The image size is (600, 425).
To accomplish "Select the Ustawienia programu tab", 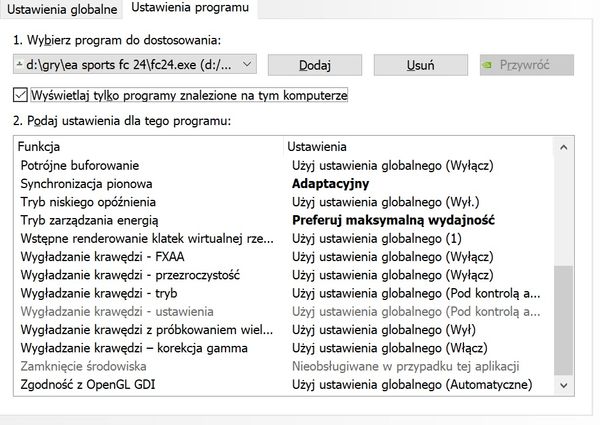I will tap(188, 9).
